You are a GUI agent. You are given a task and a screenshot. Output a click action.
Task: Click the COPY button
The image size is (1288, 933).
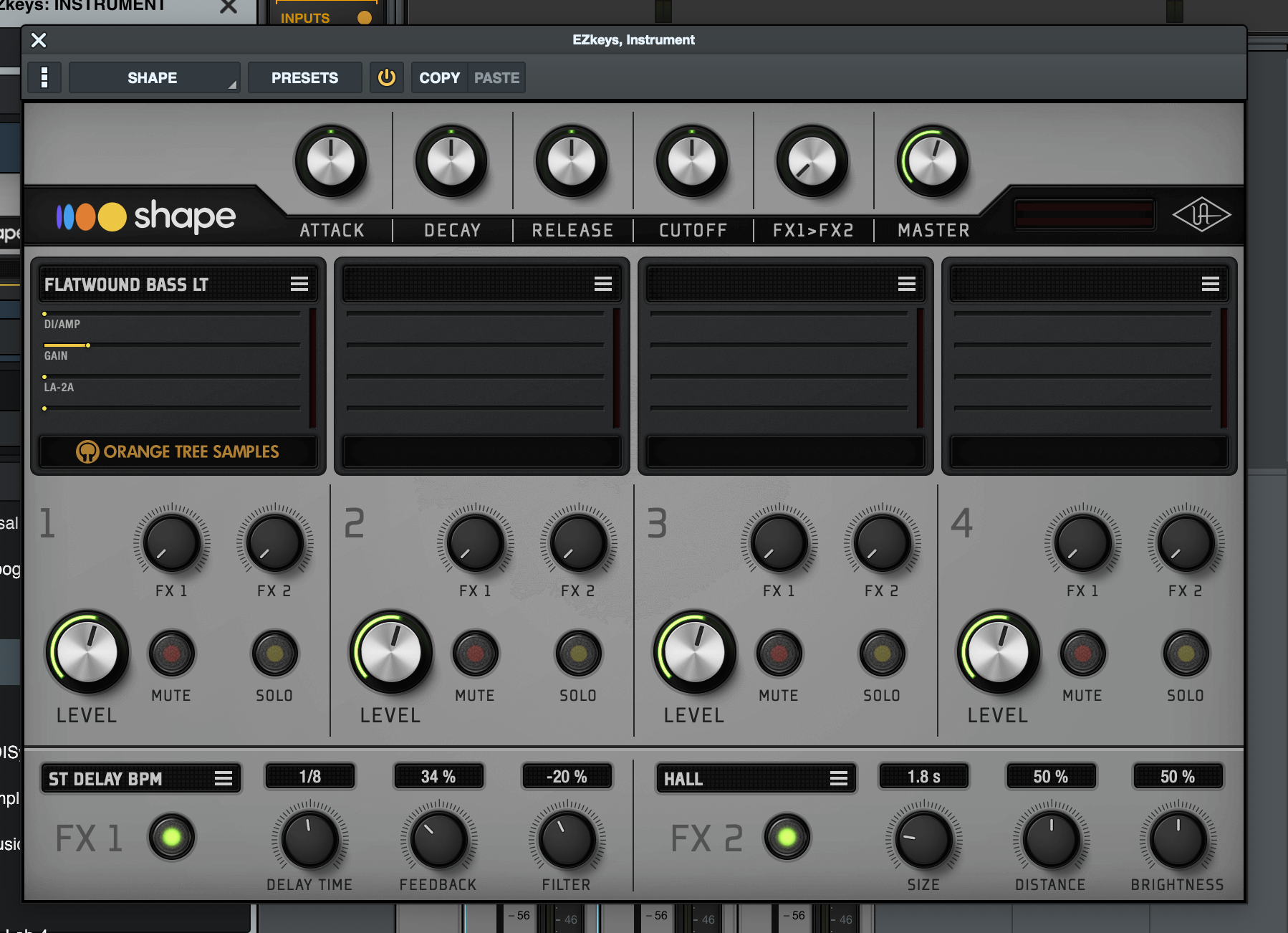[439, 77]
